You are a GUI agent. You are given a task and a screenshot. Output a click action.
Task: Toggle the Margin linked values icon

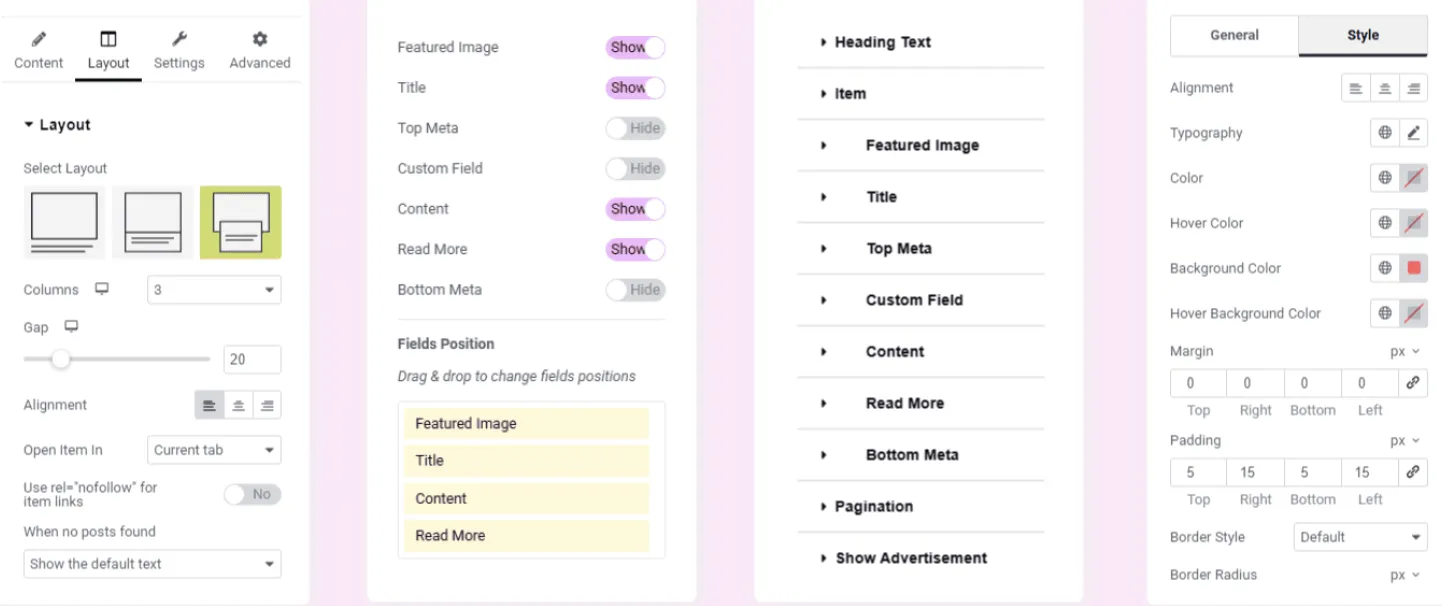(x=1413, y=383)
